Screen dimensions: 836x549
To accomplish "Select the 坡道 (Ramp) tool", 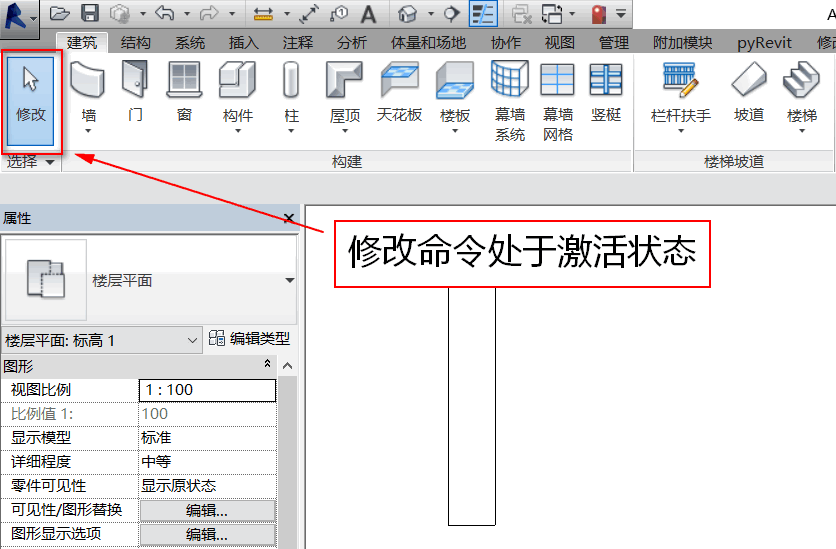I will click(x=749, y=90).
